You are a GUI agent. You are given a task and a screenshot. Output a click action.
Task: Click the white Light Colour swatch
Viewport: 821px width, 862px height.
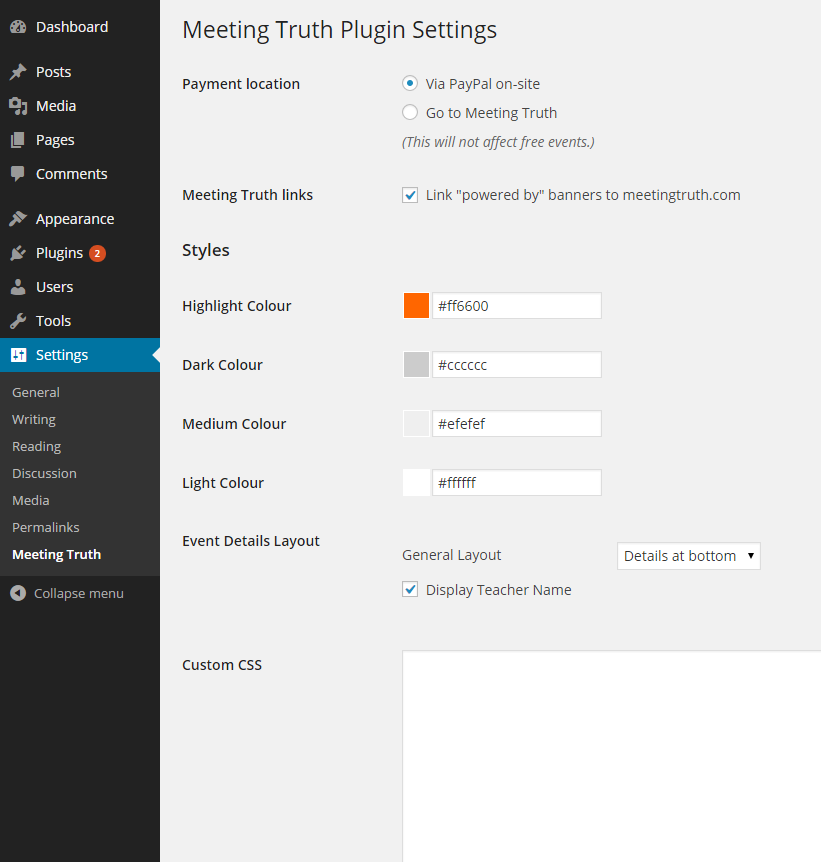(416, 483)
